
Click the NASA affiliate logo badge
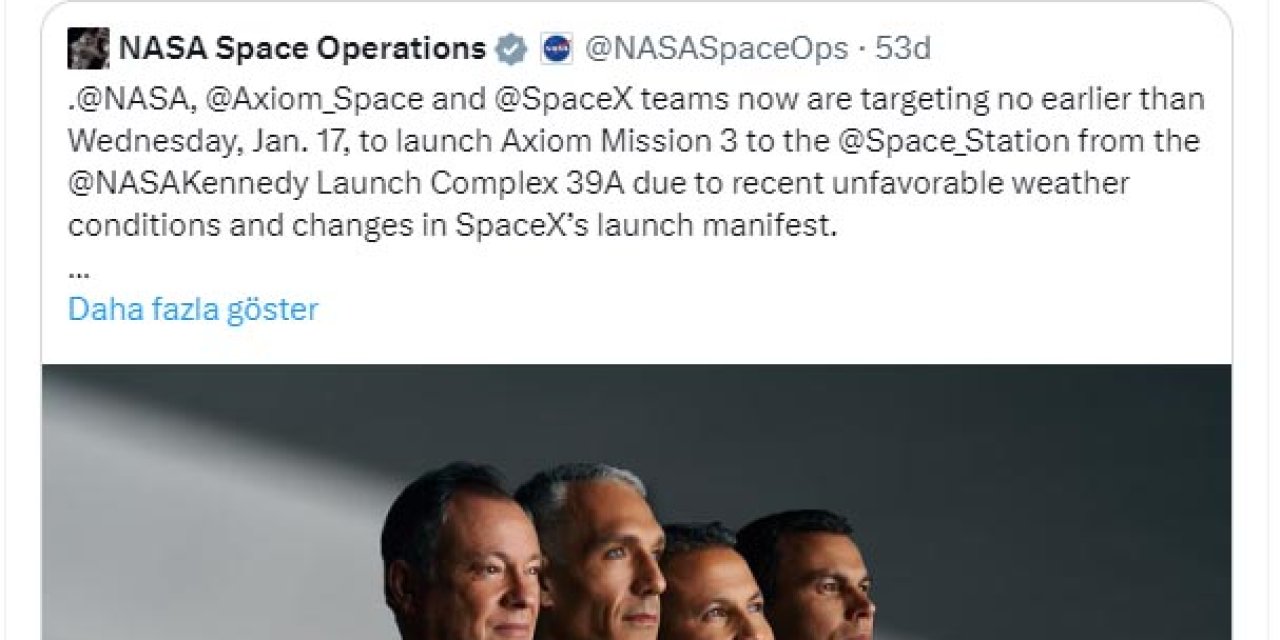(556, 48)
